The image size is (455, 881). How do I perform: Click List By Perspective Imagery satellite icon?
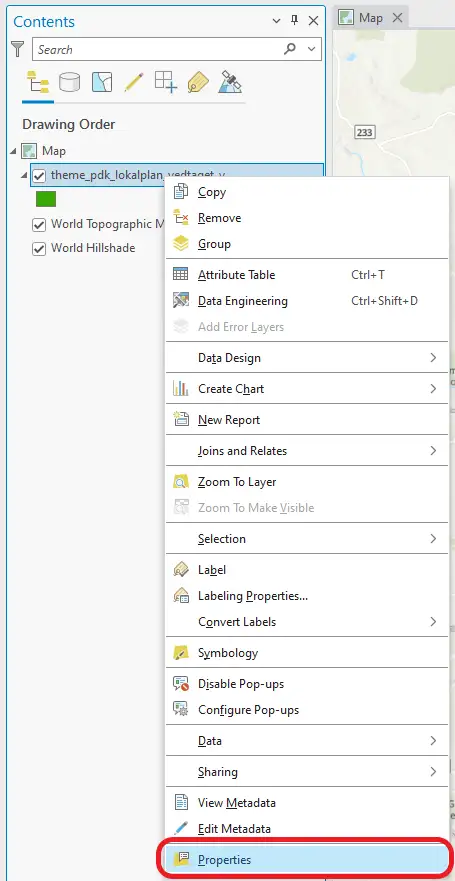pos(230,83)
